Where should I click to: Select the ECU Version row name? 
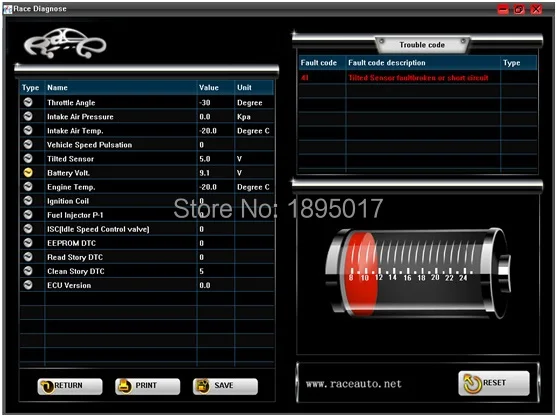69,285
